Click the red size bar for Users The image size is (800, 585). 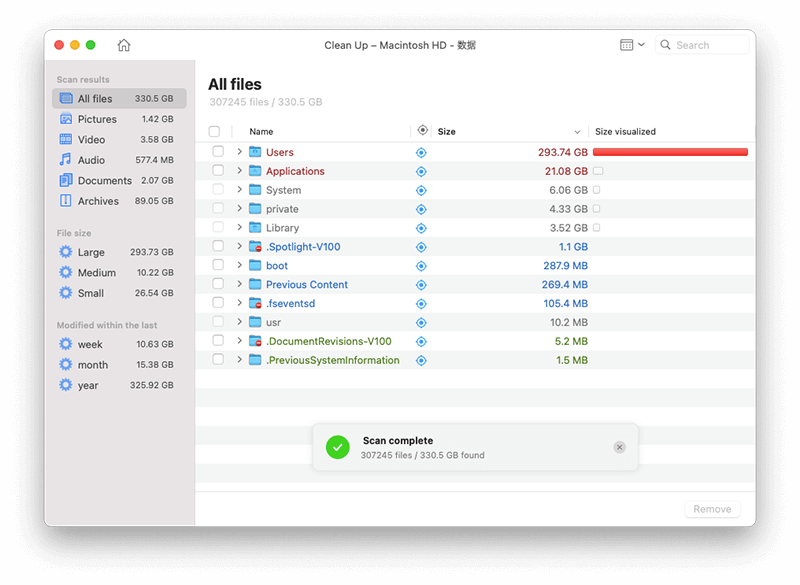click(670, 152)
